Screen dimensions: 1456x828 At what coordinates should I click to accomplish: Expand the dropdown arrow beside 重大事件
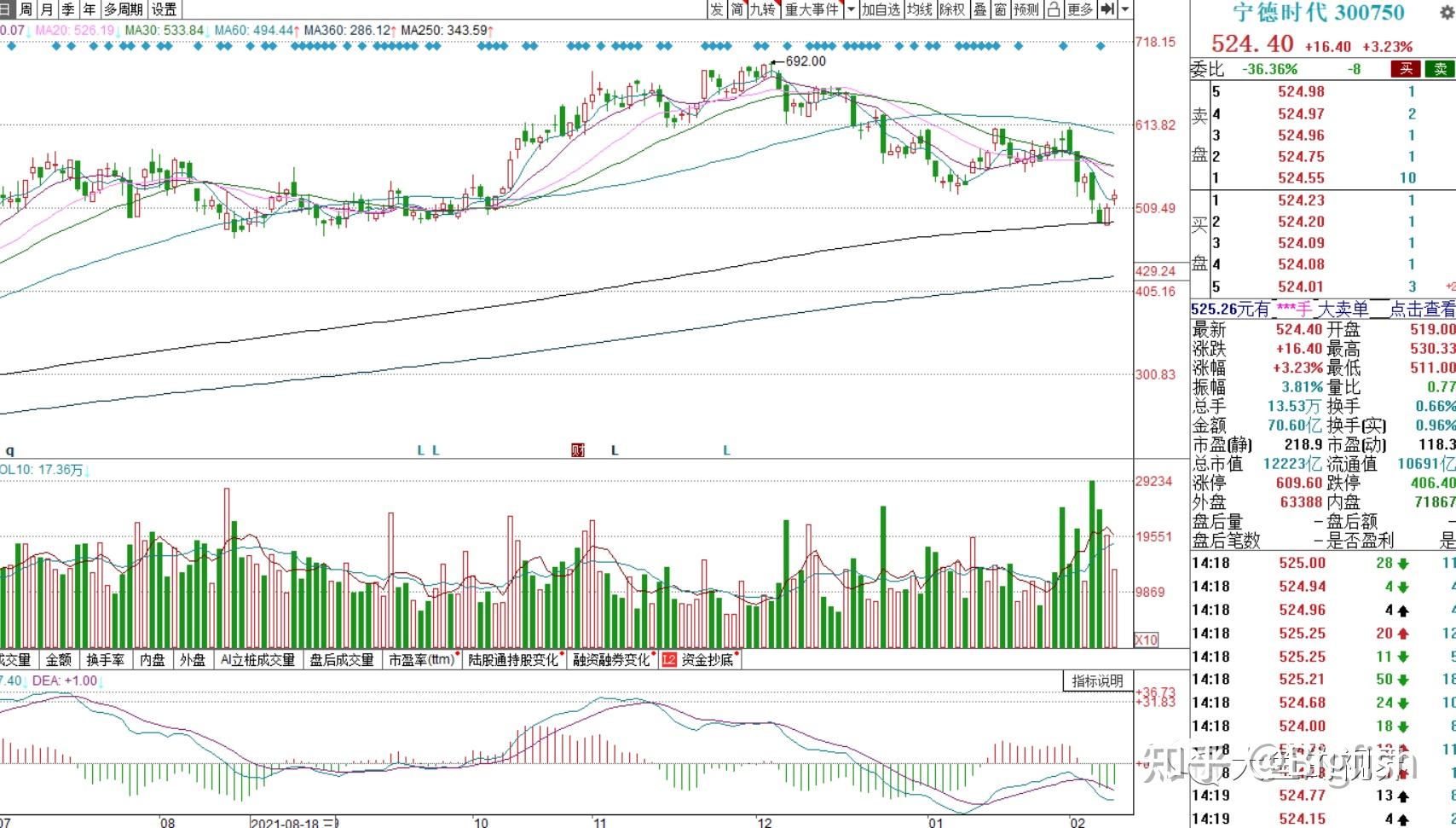851,9
